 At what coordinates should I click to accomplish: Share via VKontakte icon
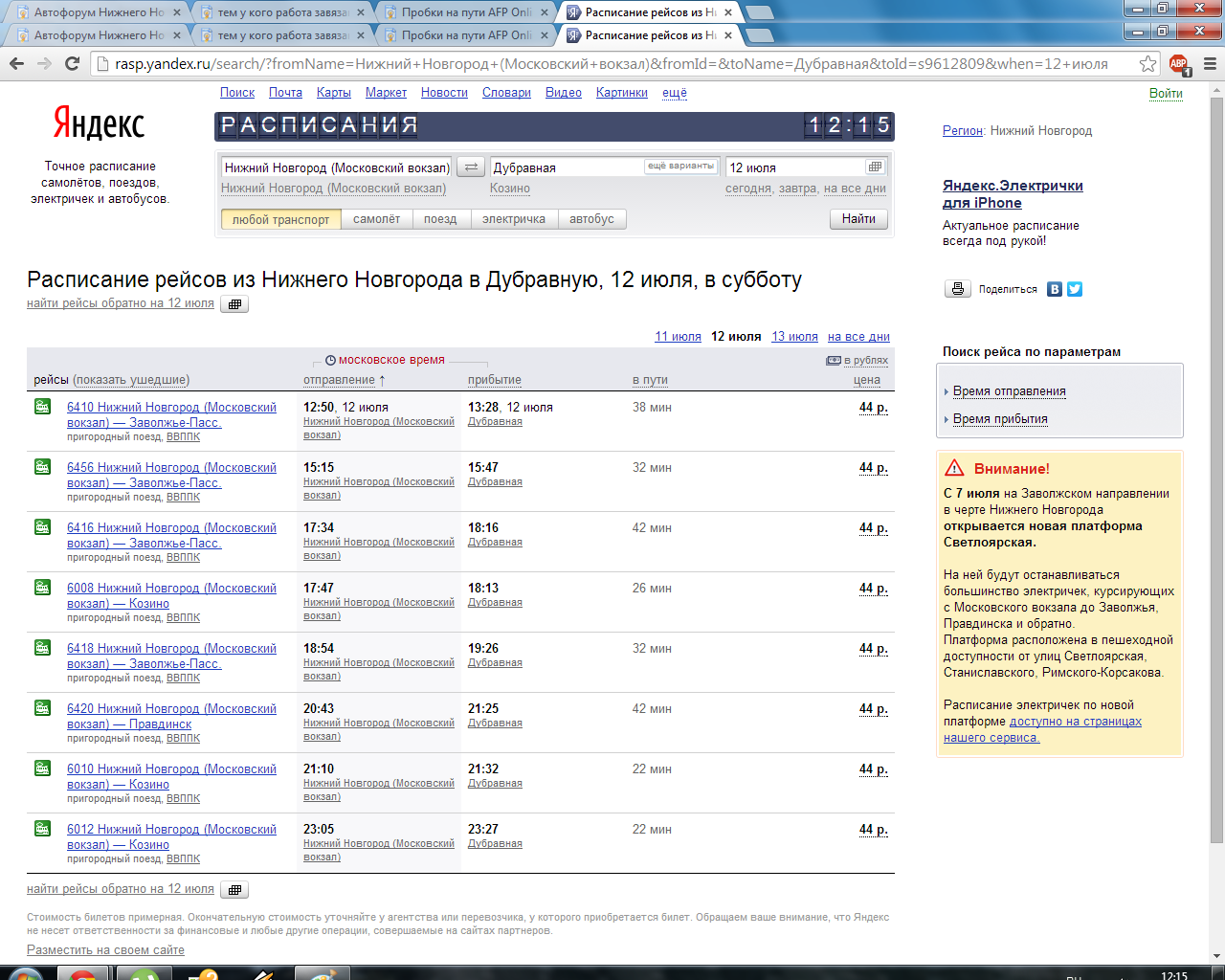pos(1055,289)
